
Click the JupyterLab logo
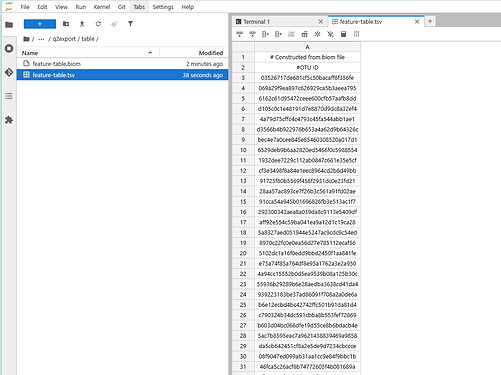click(9, 6)
